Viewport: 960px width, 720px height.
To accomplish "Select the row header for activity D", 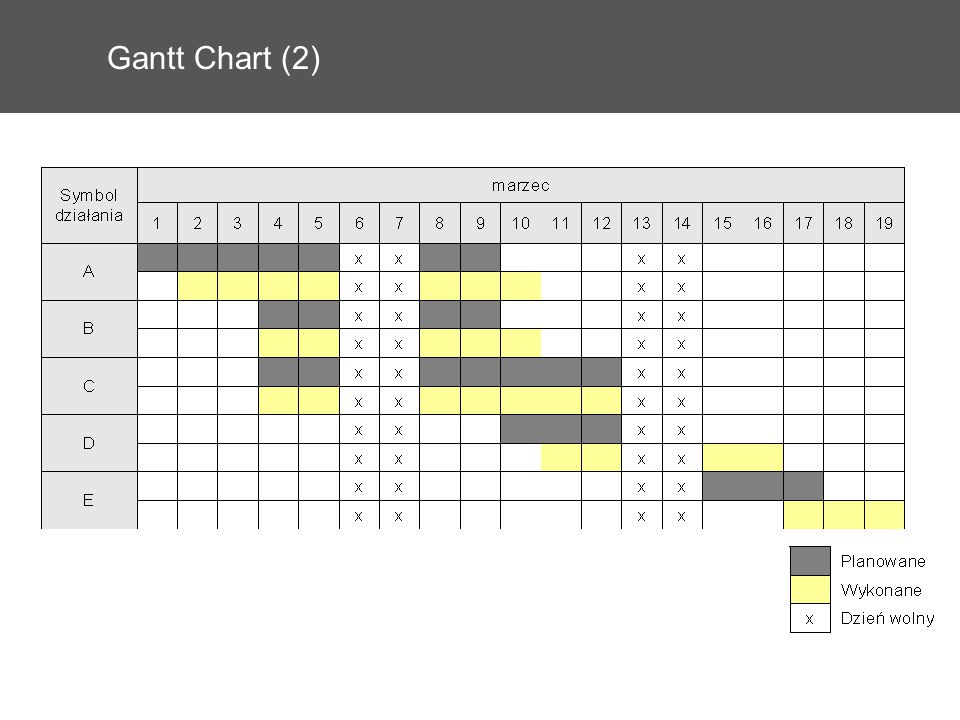I will pyautogui.click(x=89, y=443).
